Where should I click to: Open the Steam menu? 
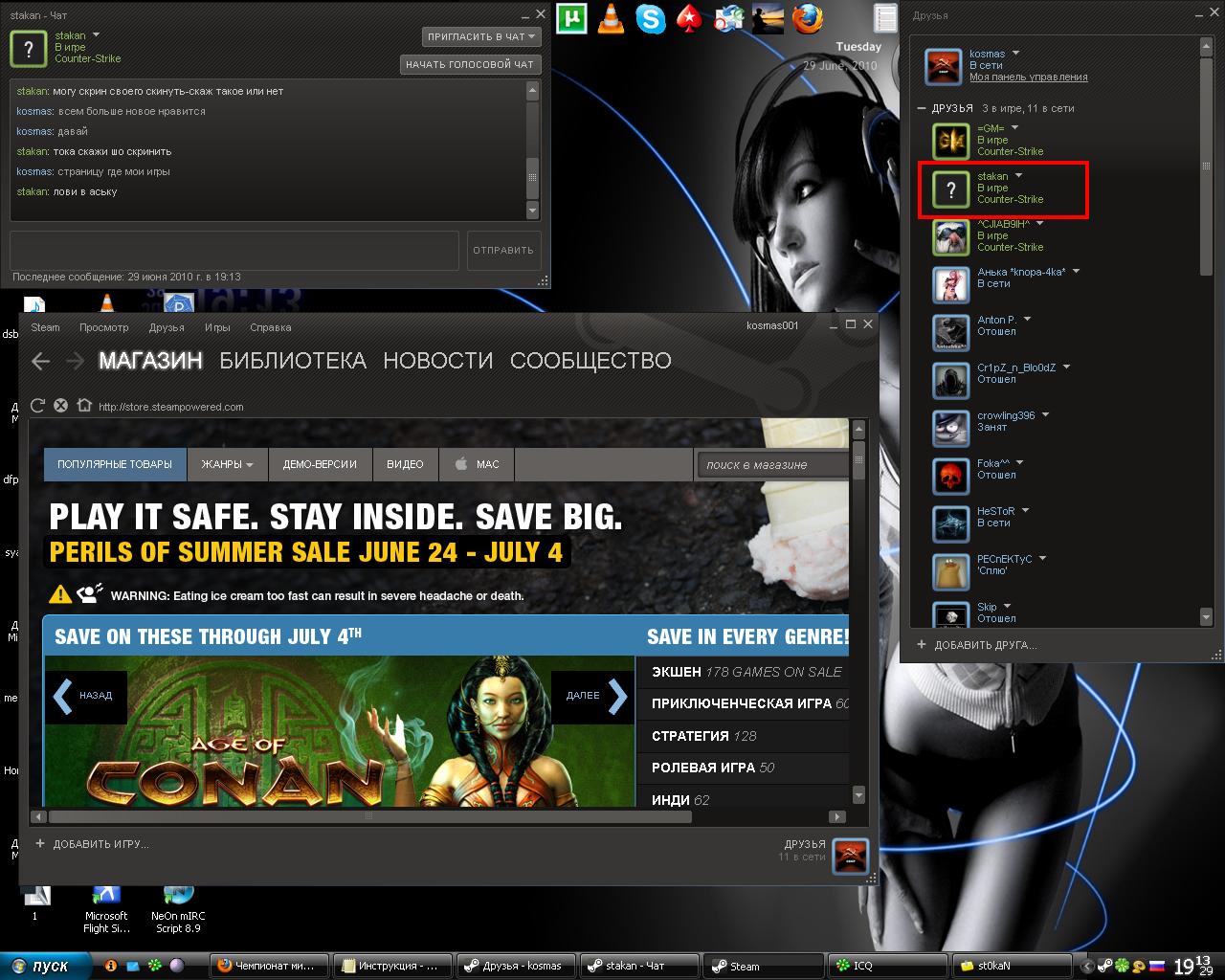pyautogui.click(x=45, y=327)
